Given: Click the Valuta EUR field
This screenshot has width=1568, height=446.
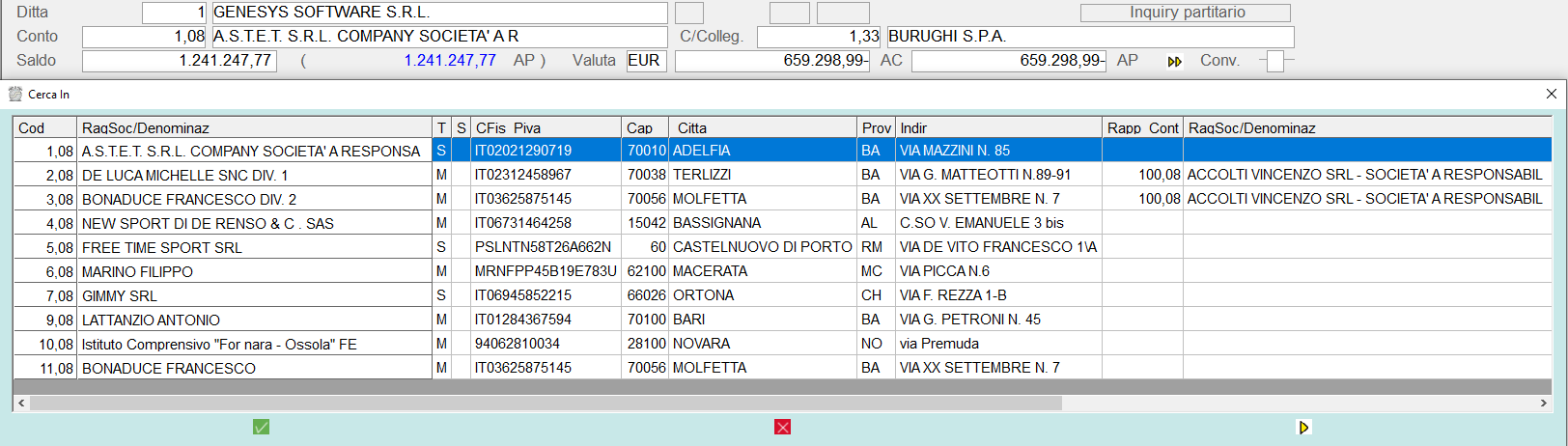Looking at the screenshot, I should (x=645, y=61).
